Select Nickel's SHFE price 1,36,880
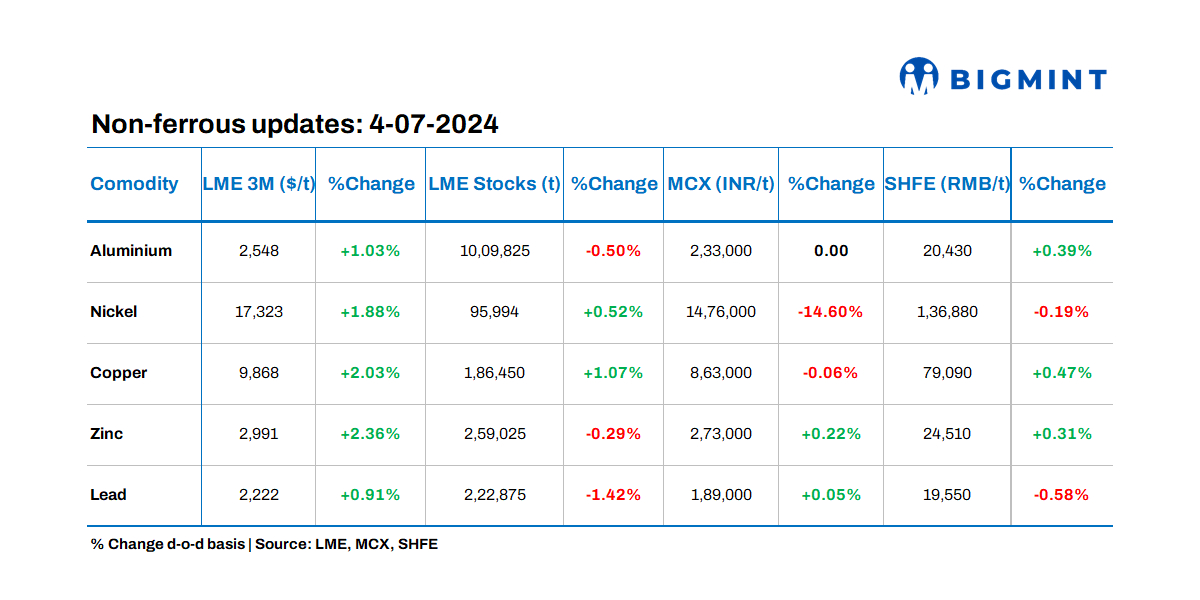1200x600 pixels. (x=946, y=312)
